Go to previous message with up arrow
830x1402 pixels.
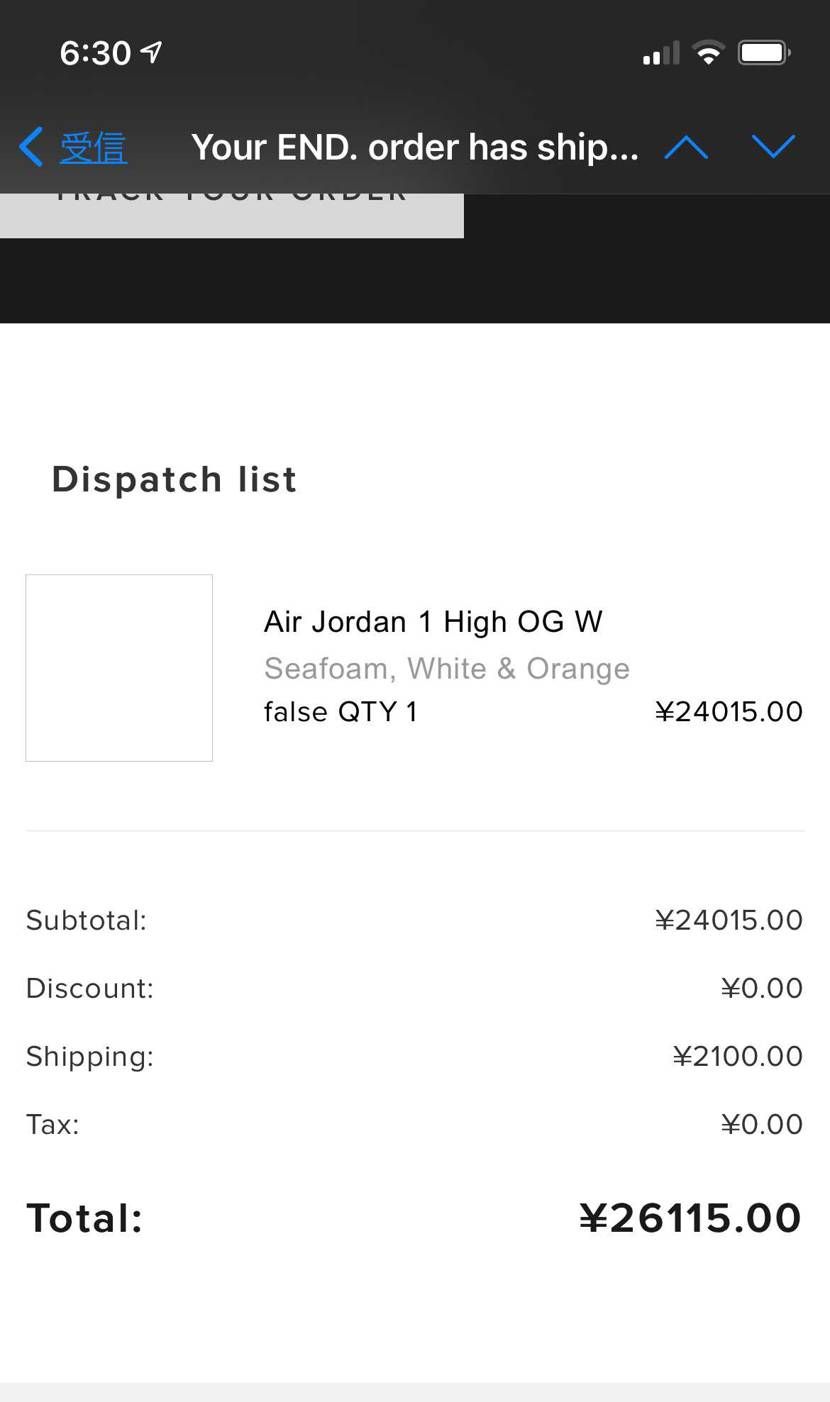pos(686,148)
